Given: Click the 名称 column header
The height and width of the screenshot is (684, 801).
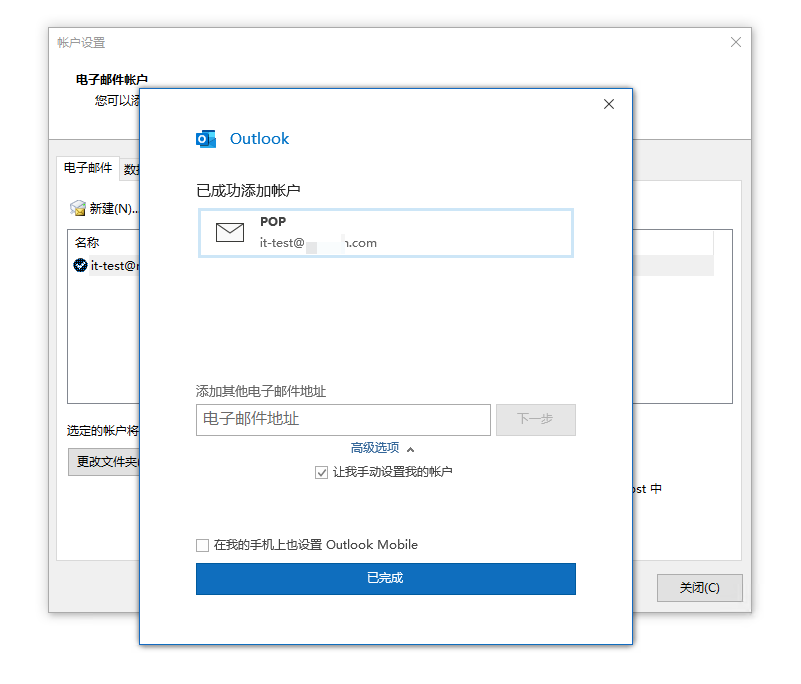Looking at the screenshot, I should 87,242.
